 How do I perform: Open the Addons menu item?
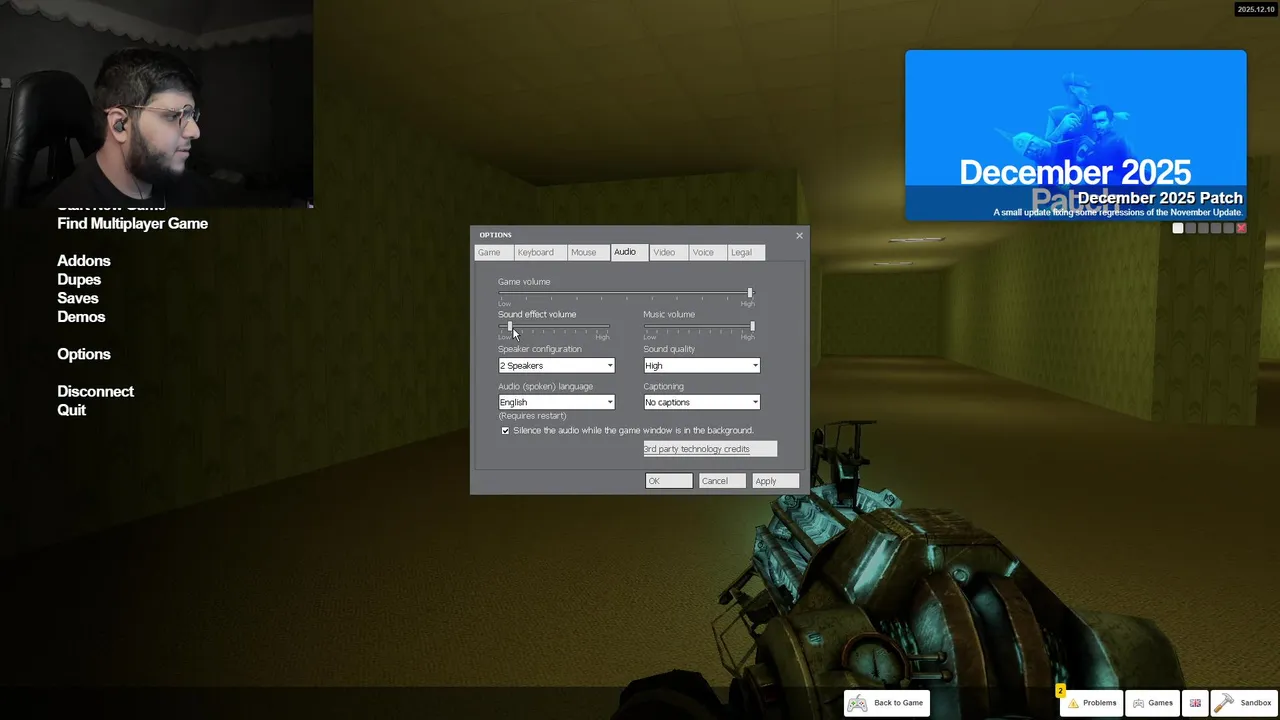point(84,261)
